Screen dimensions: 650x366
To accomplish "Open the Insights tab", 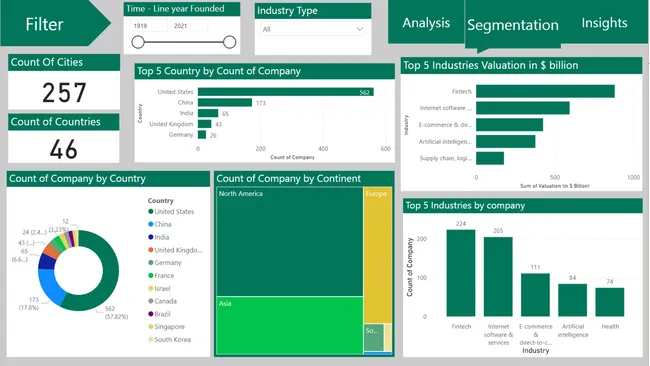I will pyautogui.click(x=604, y=22).
